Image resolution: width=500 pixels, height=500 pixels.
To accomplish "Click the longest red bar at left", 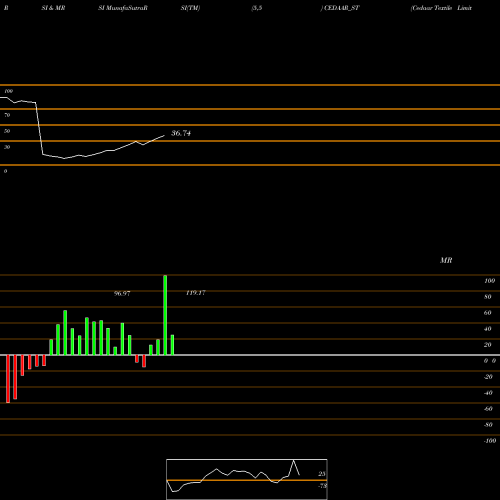I will tap(8, 379).
